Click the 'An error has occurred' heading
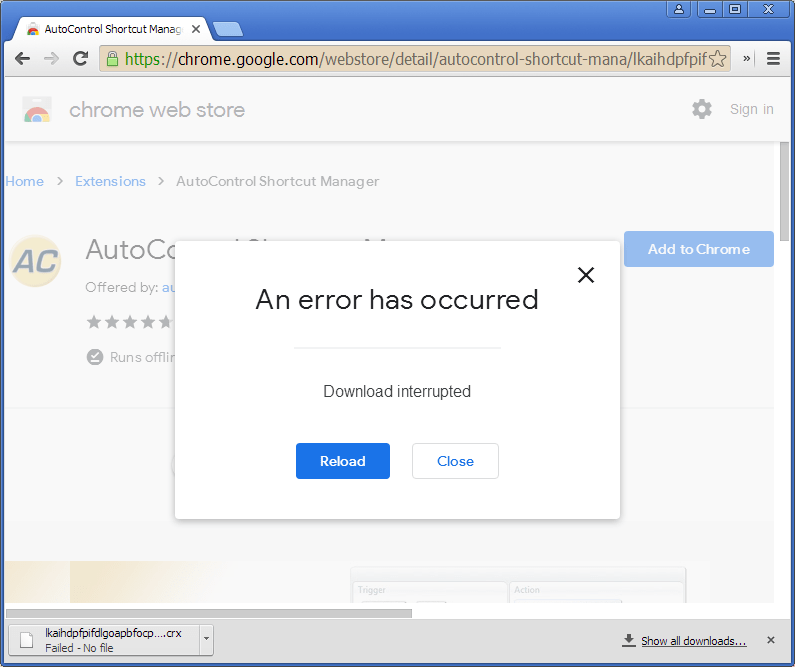This screenshot has width=795, height=667. point(397,300)
